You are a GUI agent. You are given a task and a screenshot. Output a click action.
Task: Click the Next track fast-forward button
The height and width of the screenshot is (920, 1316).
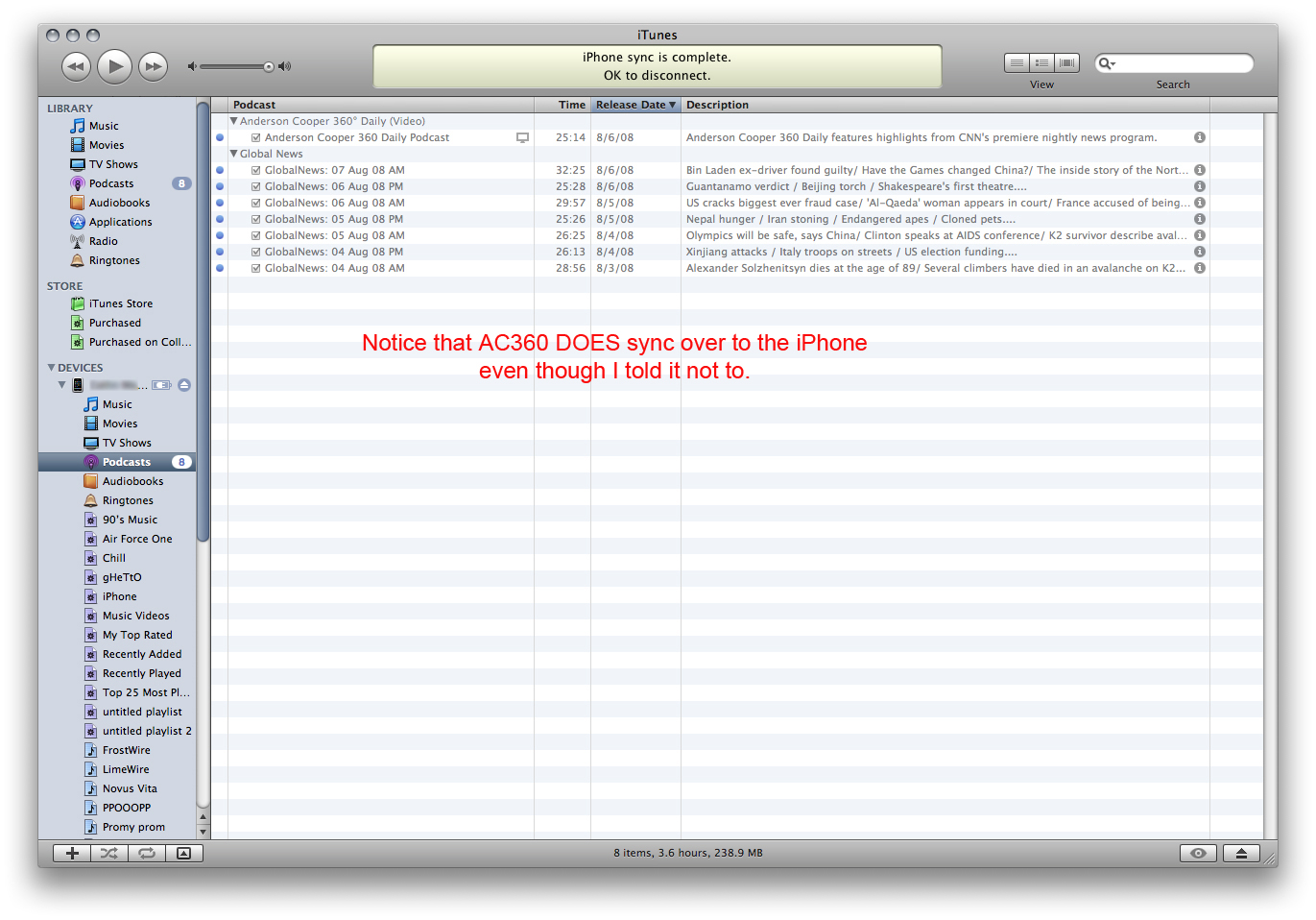tap(153, 66)
